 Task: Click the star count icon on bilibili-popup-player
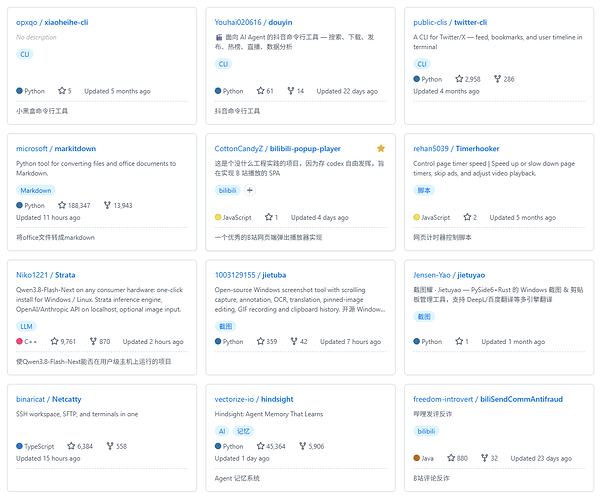click(269, 217)
